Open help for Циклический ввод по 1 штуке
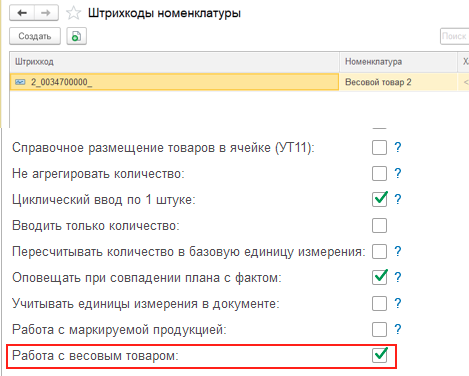Image resolution: width=469 pixels, height=376 pixels. 398,199
